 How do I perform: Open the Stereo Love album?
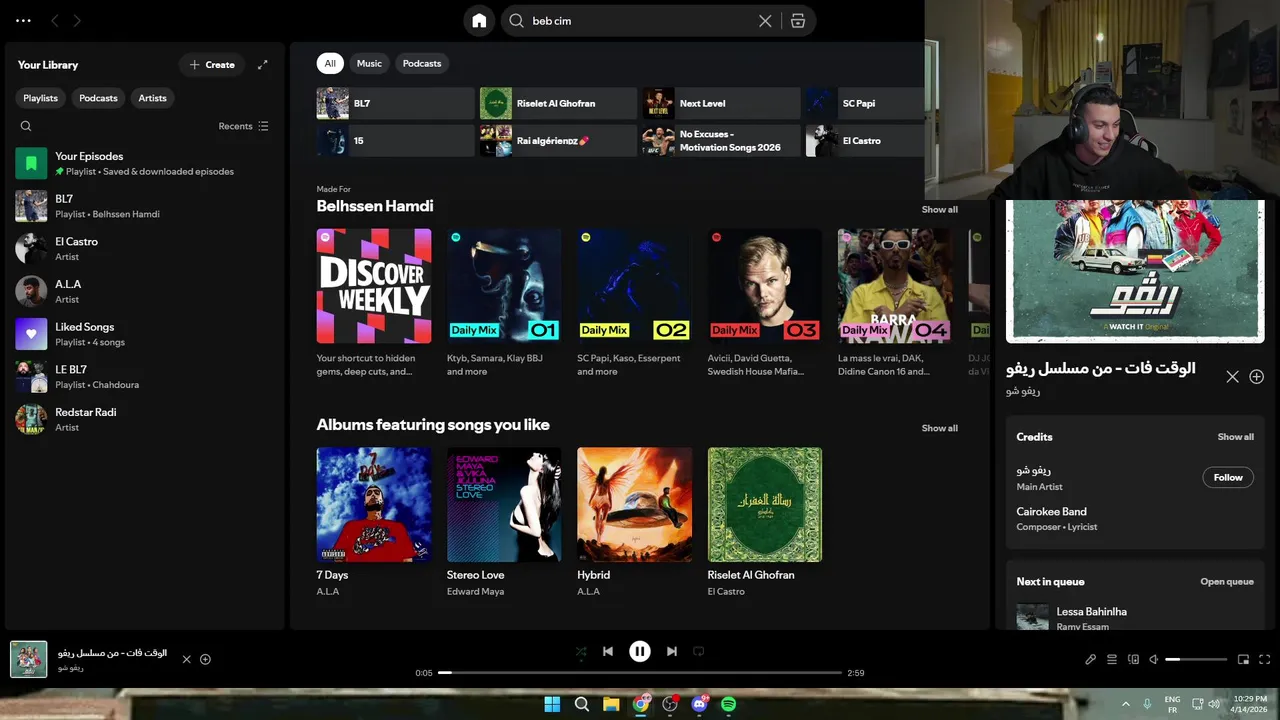pyautogui.click(x=504, y=522)
